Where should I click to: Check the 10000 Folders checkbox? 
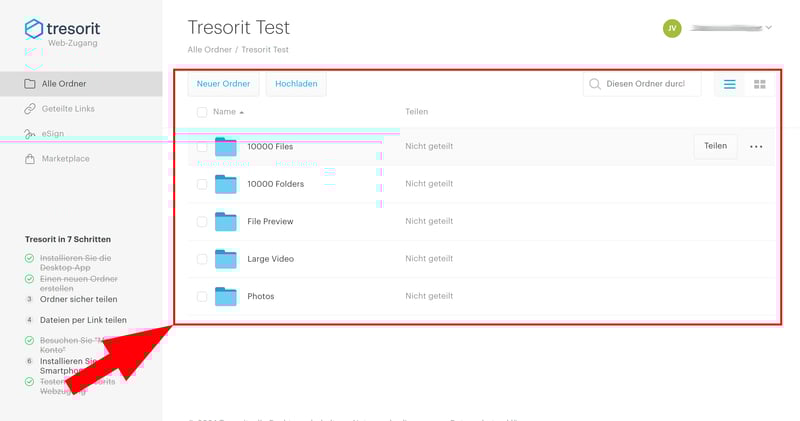202,184
